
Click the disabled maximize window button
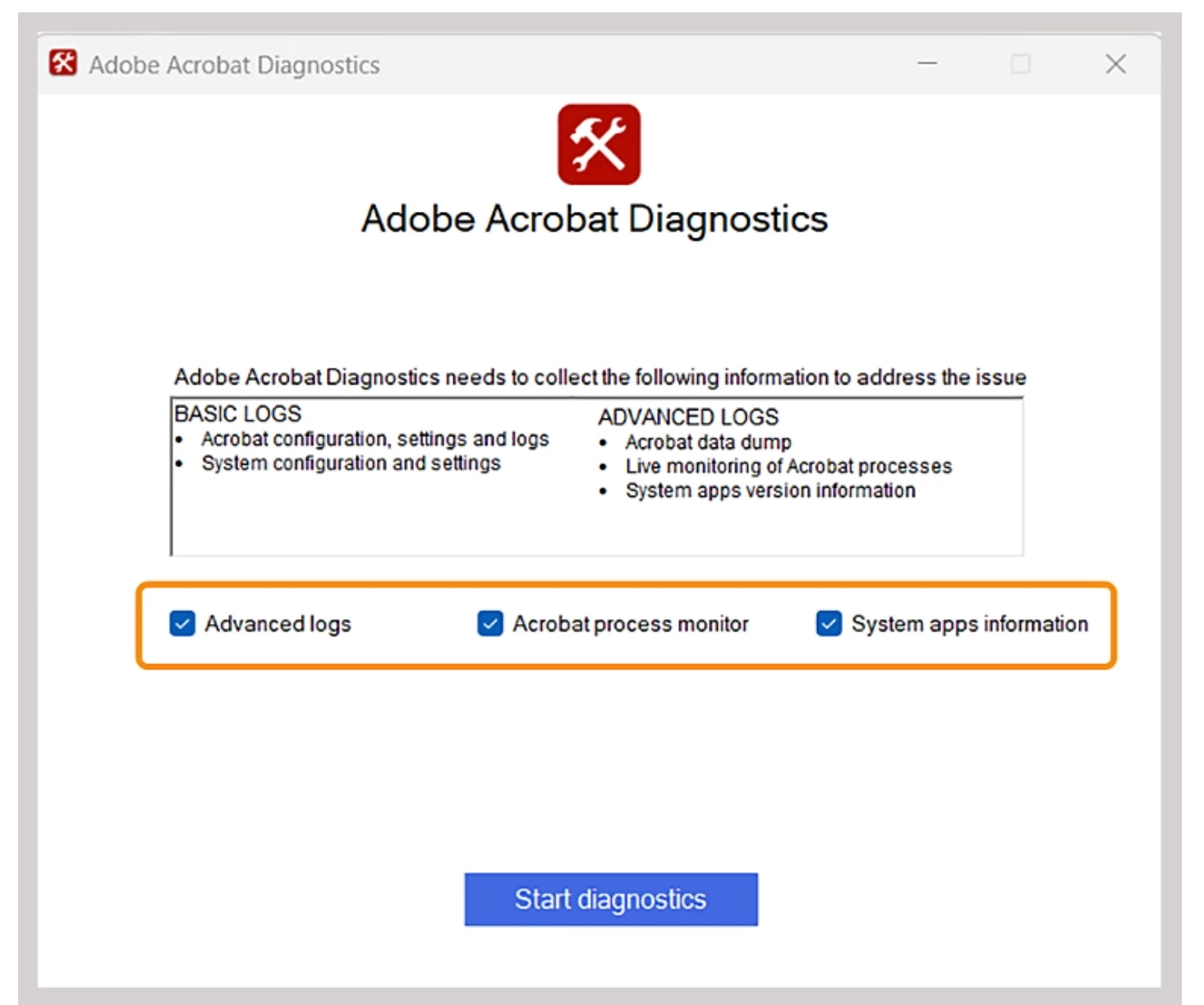click(x=1021, y=63)
